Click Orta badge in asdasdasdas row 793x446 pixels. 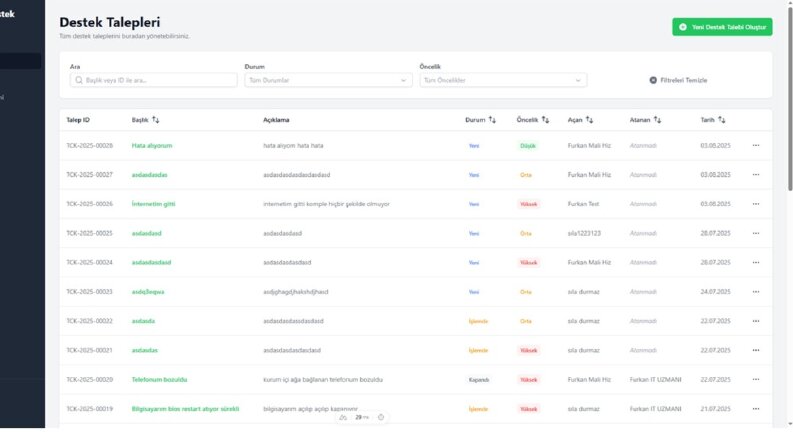tap(525, 175)
